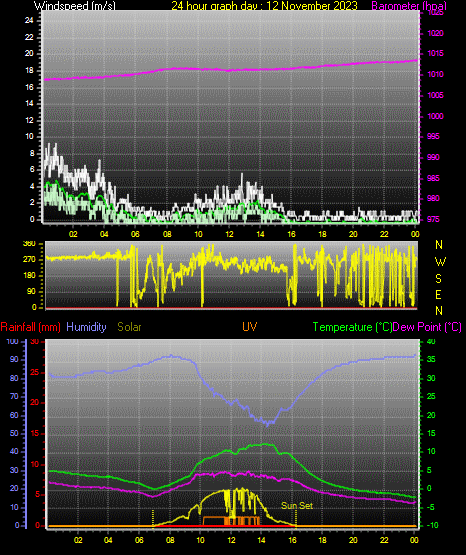Image resolution: width=466 pixels, height=555 pixels.
Task: Click the 16 windspeed axis label
Action: click(x=29, y=87)
